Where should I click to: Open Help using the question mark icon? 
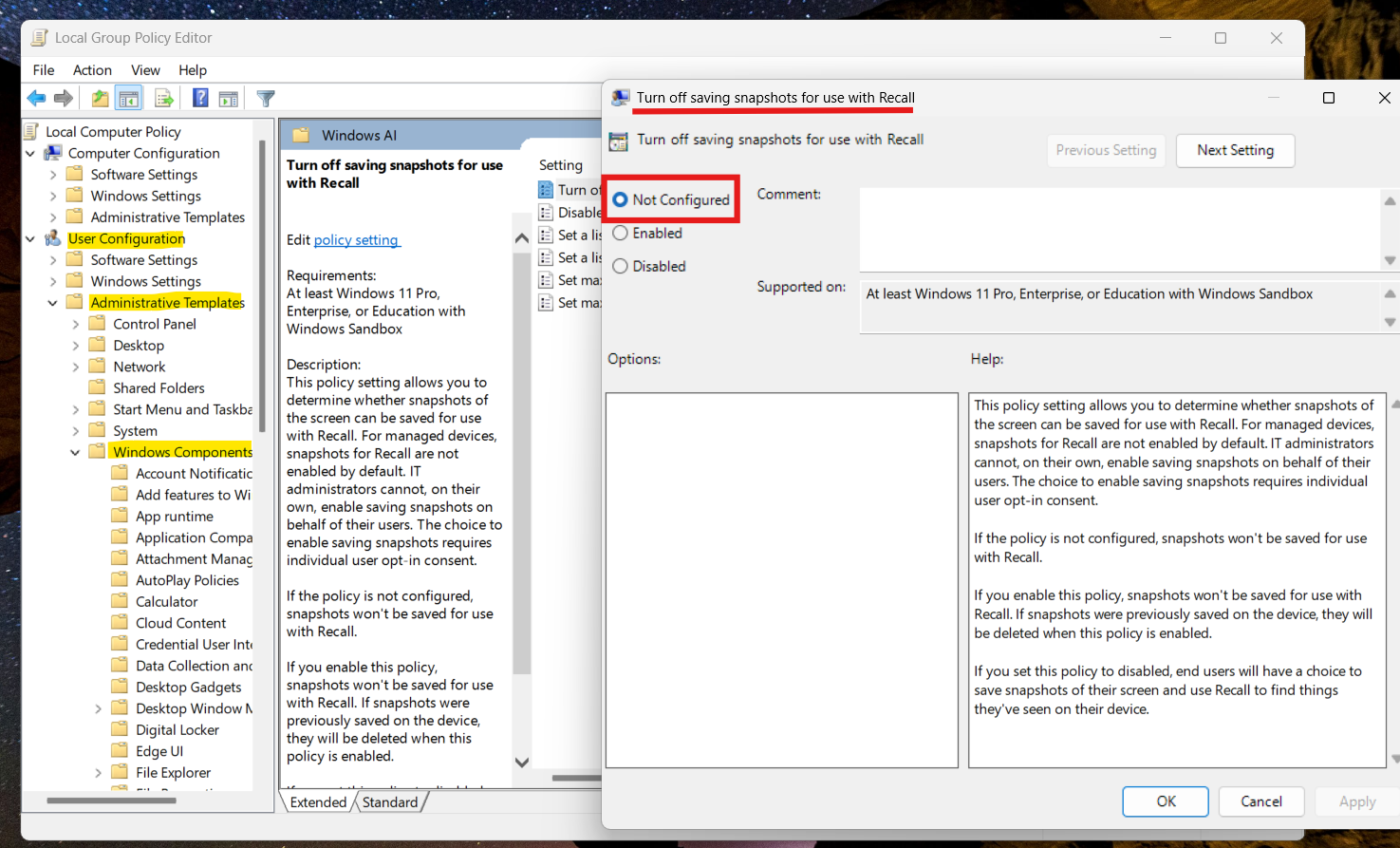click(x=200, y=98)
